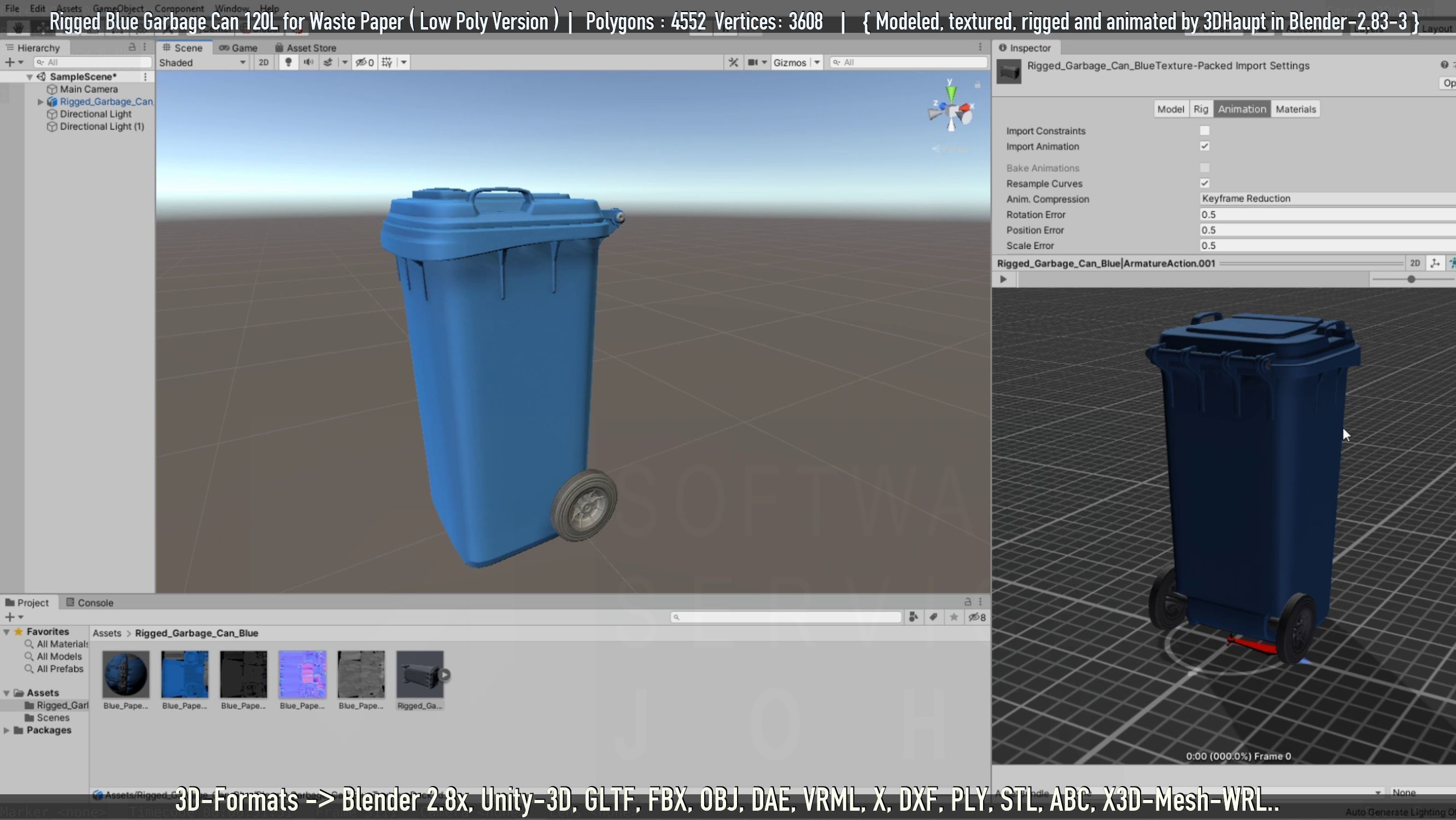
Task: Click hidden packages count icon in Project
Action: click(x=977, y=617)
